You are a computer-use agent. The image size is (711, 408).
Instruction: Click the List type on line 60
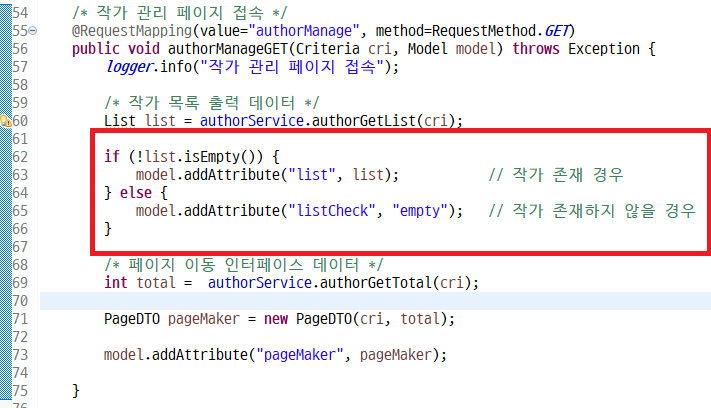[x=120, y=121]
